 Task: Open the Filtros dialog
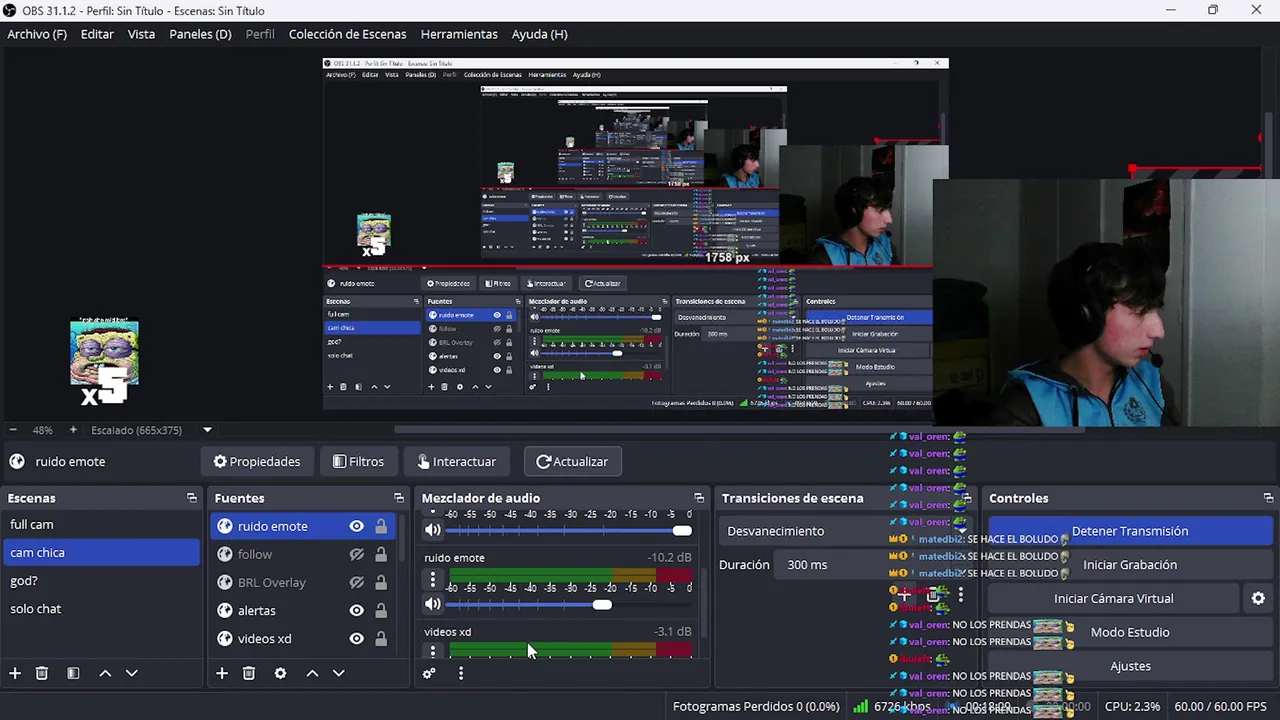point(358,461)
